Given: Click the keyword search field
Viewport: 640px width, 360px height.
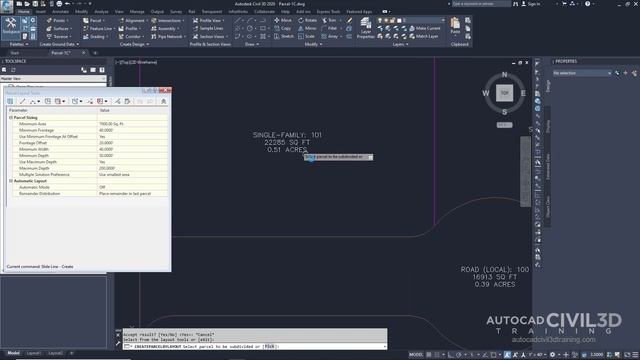Looking at the screenshot, I should click(480, 4).
